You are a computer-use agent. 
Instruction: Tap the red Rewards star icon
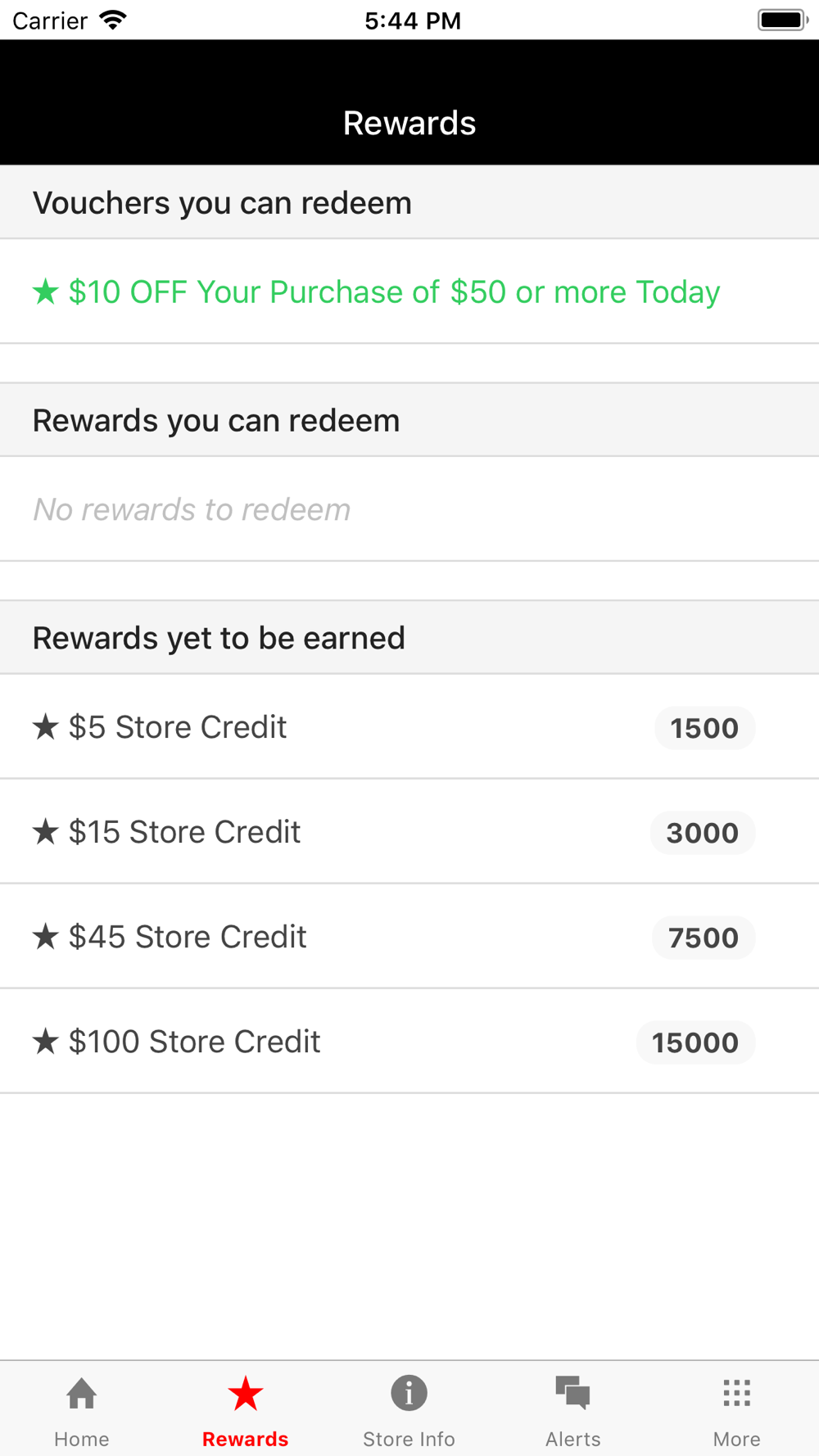click(x=246, y=1393)
